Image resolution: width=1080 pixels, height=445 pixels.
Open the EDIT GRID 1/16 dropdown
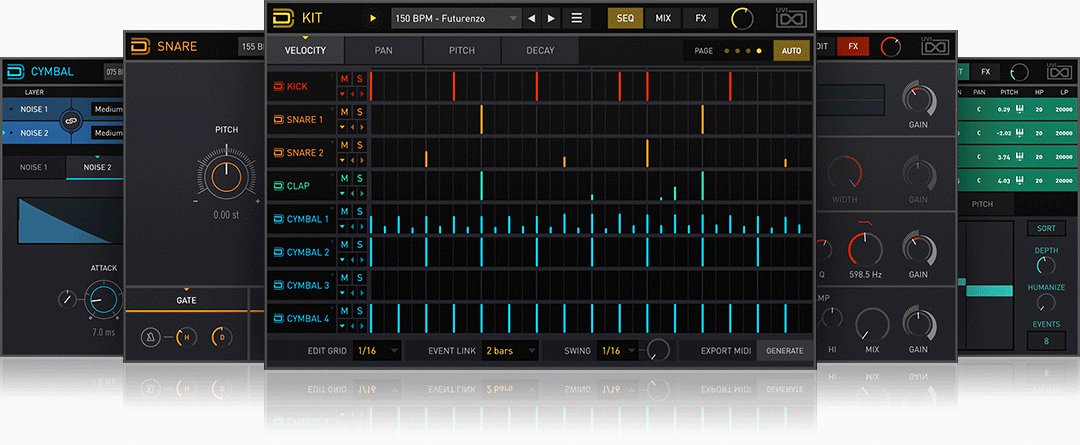(376, 350)
